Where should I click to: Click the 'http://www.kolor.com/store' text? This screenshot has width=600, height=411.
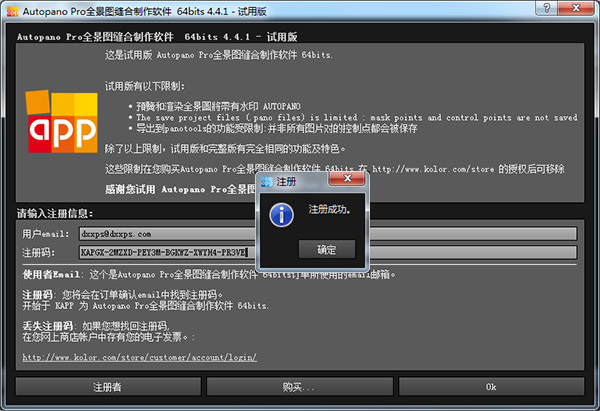pos(433,169)
